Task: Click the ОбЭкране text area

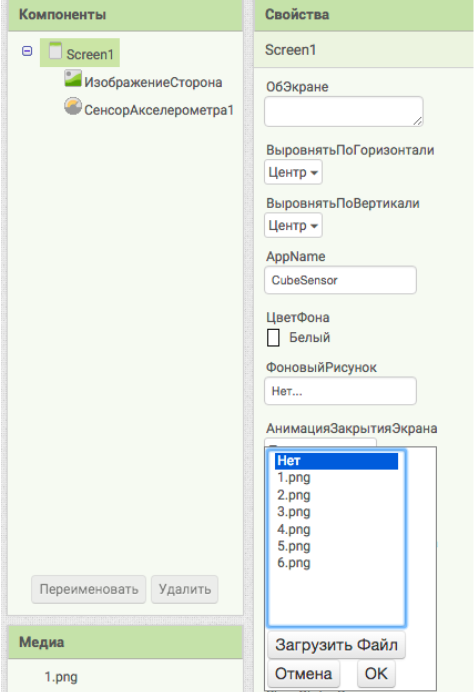Action: [x=343, y=112]
